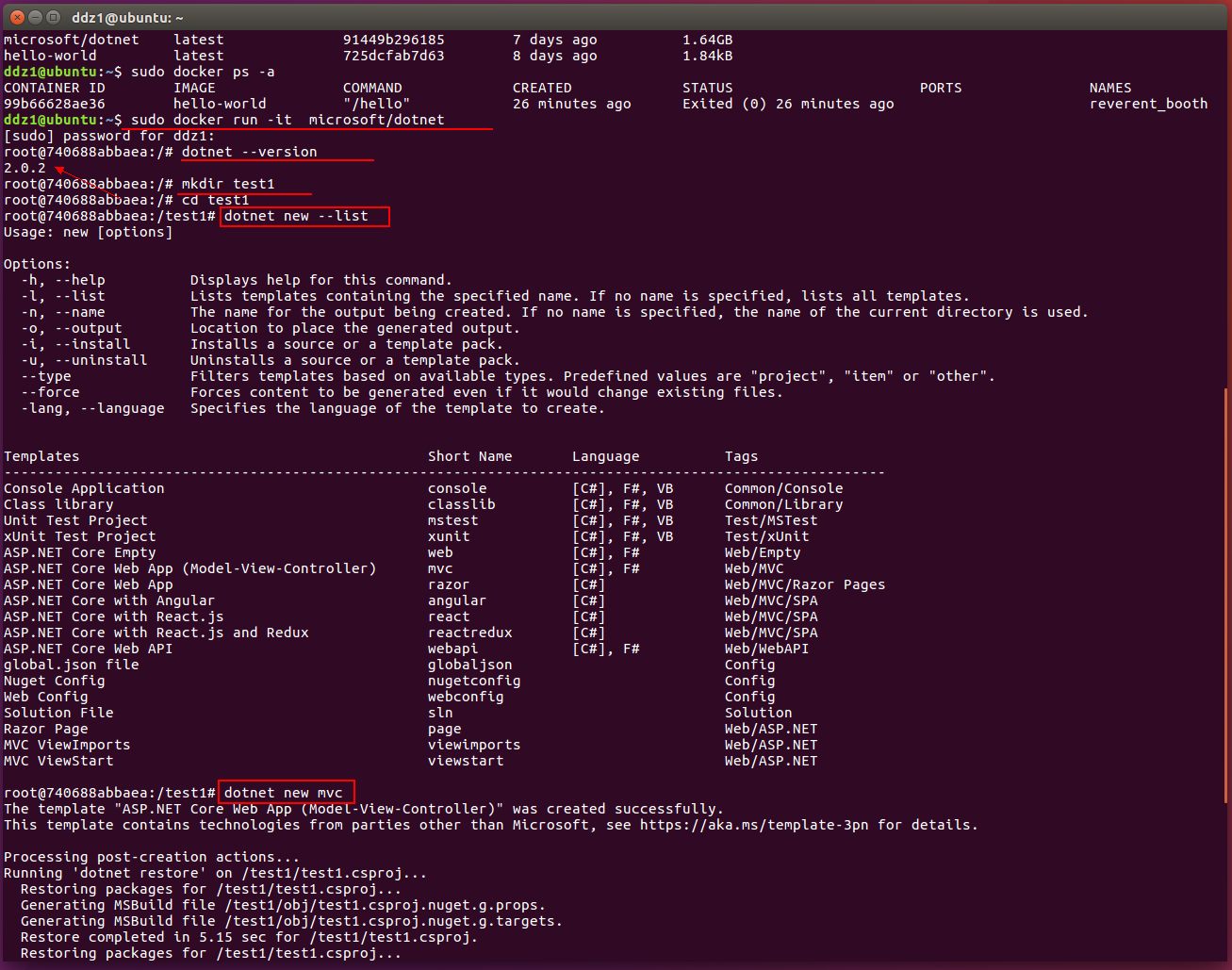Click the '-n, --name' option
The width and height of the screenshot is (1232, 970).
pyautogui.click(x=63, y=312)
